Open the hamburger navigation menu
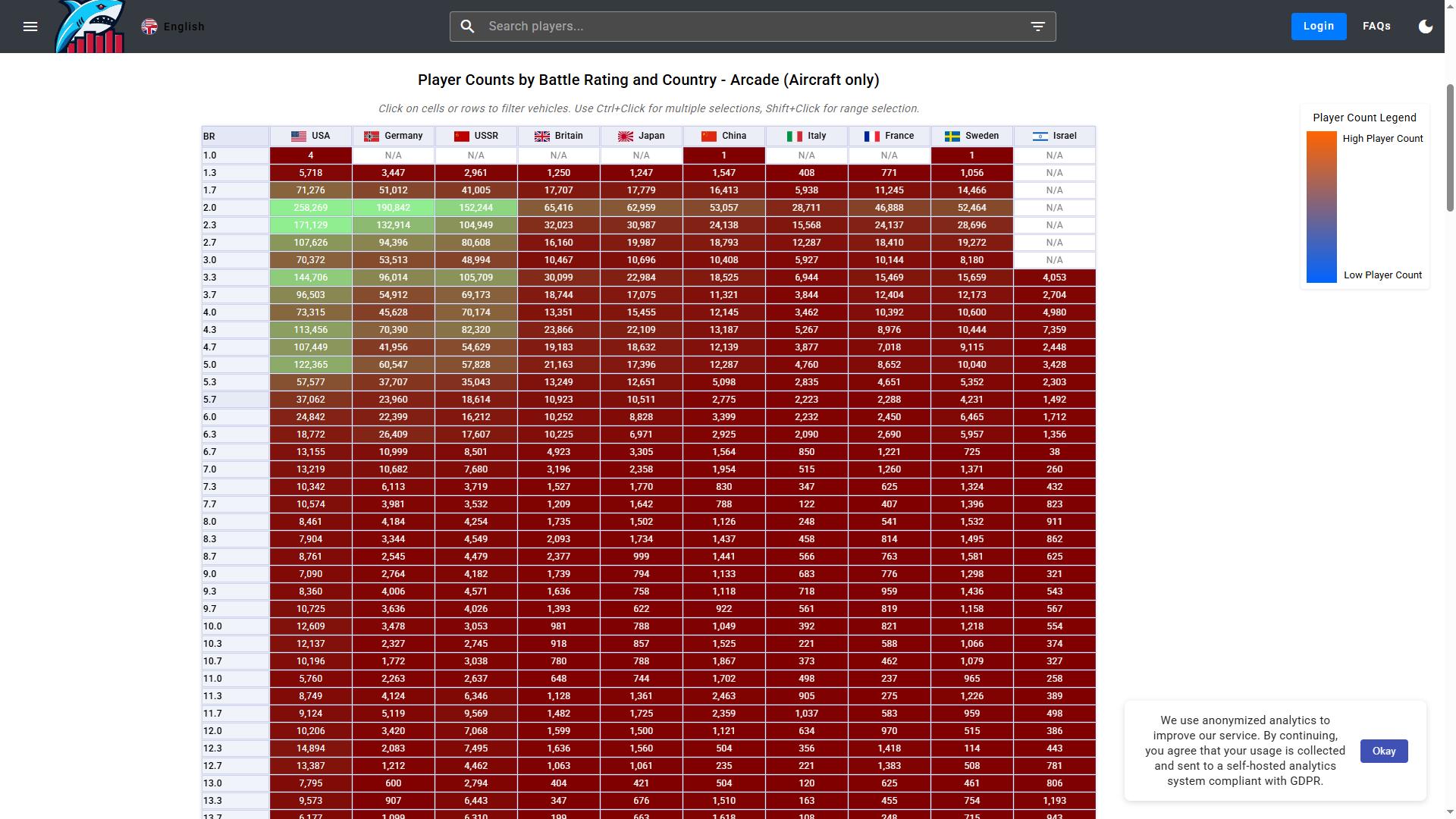Viewport: 1456px width, 819px height. [x=30, y=27]
